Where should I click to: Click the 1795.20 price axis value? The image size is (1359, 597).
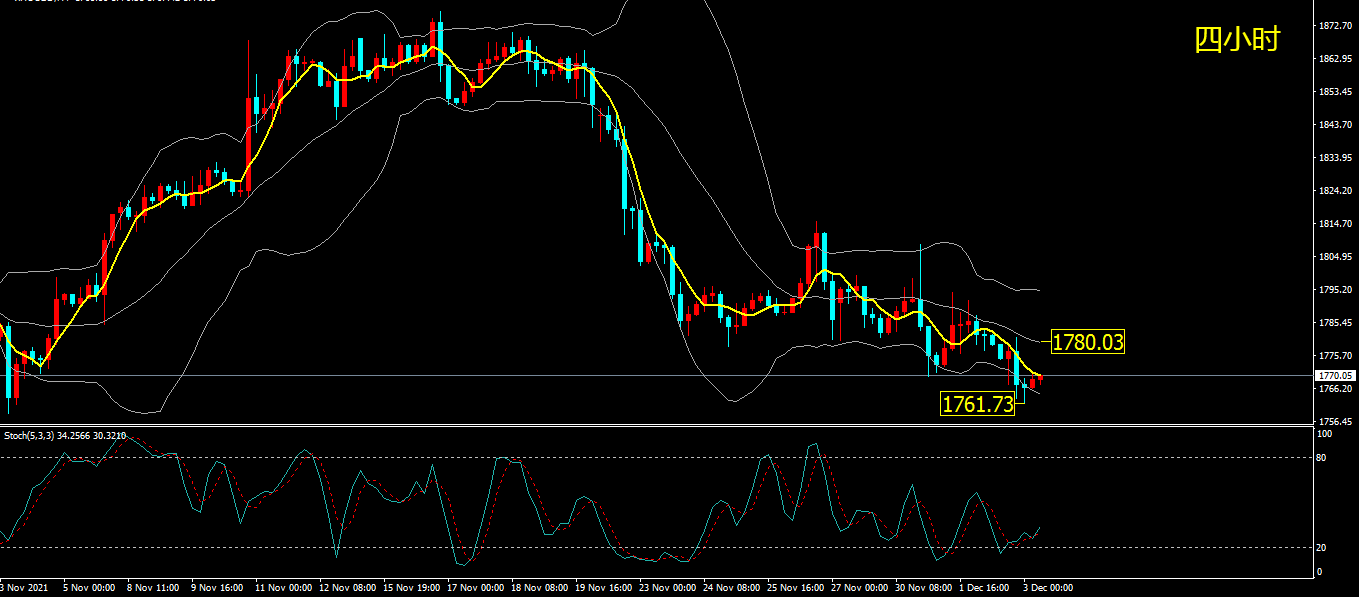tap(1337, 290)
